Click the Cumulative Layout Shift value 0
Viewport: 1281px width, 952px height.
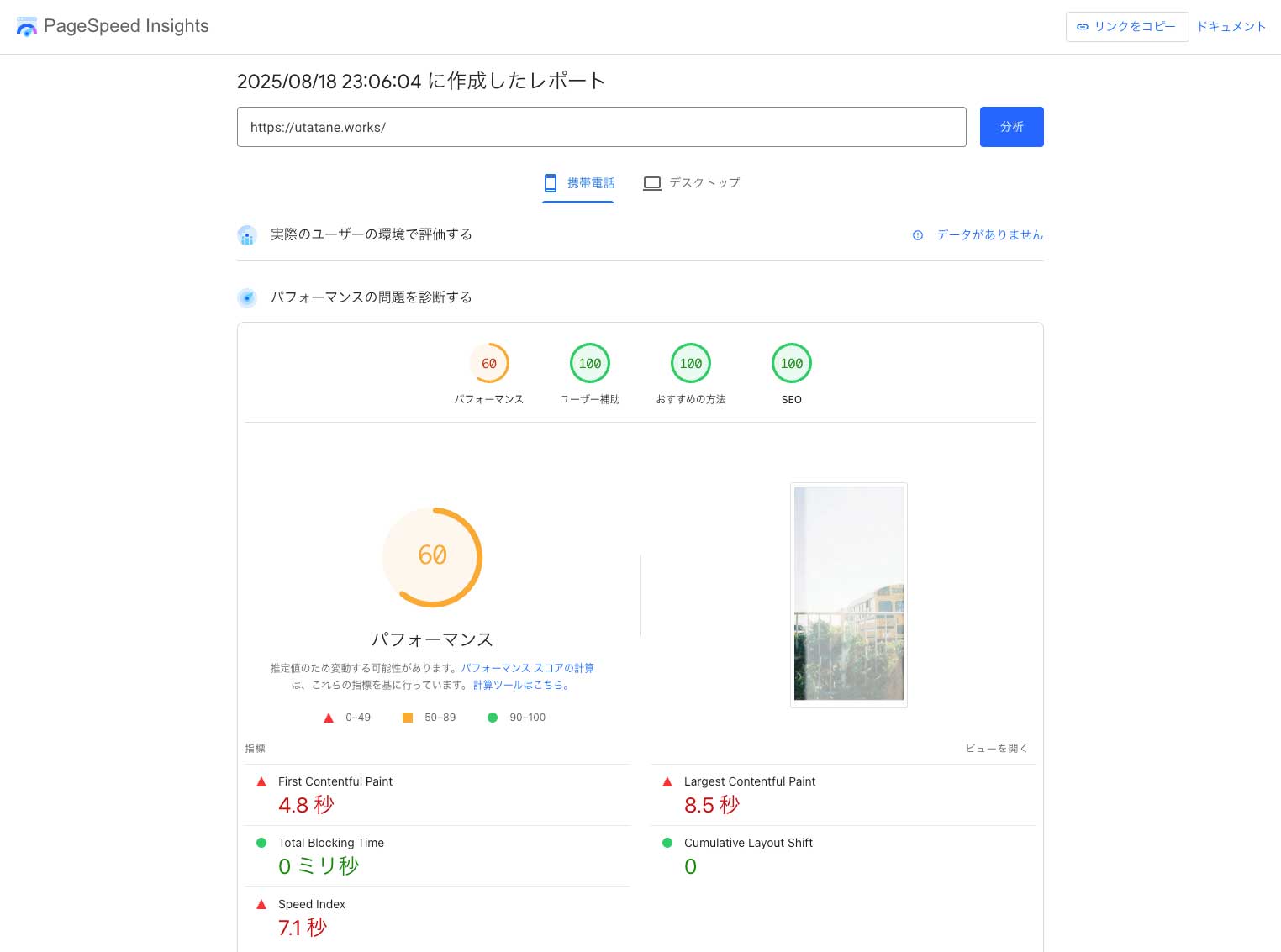(x=691, y=866)
